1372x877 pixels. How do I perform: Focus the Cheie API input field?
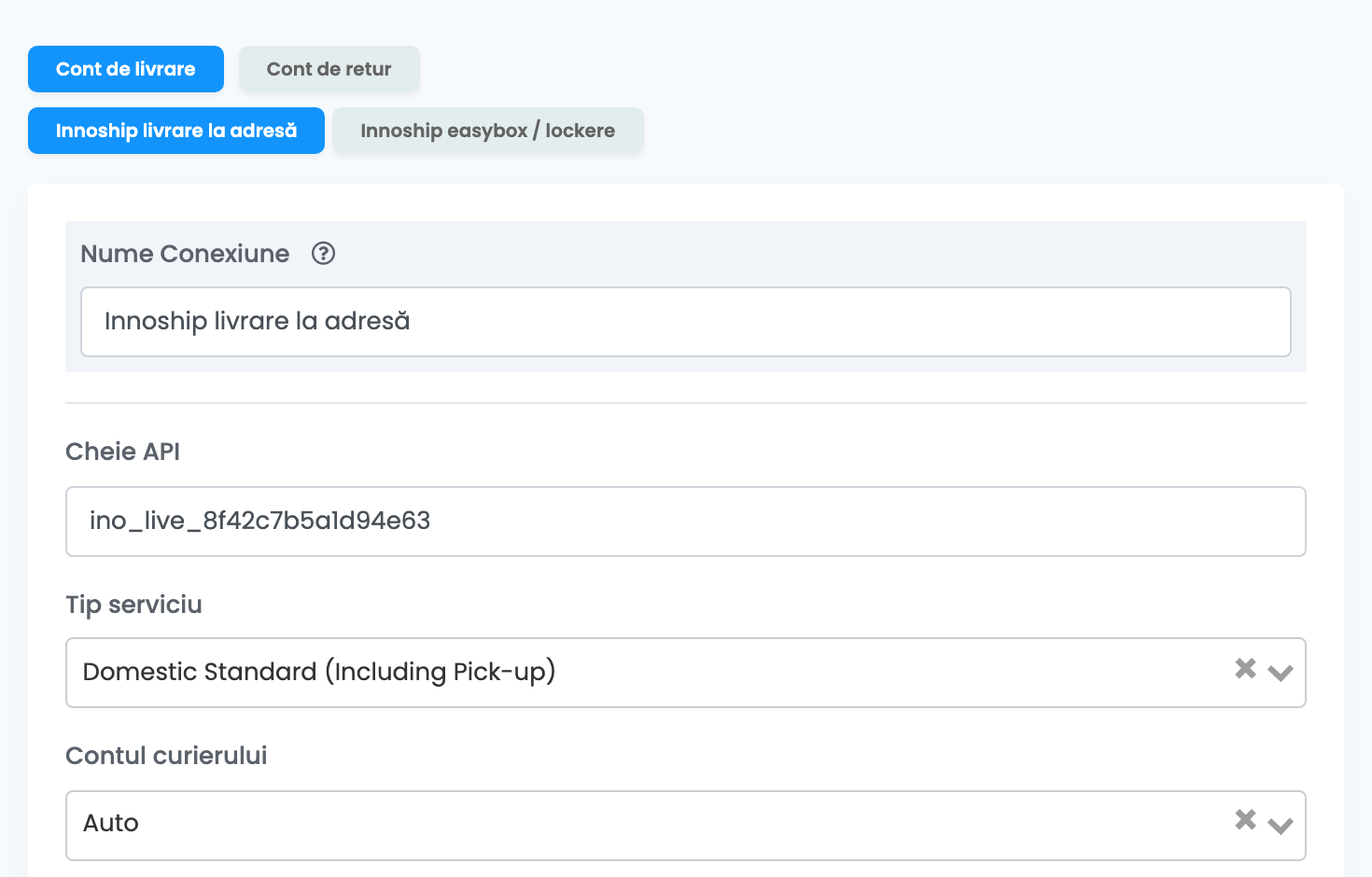point(686,522)
